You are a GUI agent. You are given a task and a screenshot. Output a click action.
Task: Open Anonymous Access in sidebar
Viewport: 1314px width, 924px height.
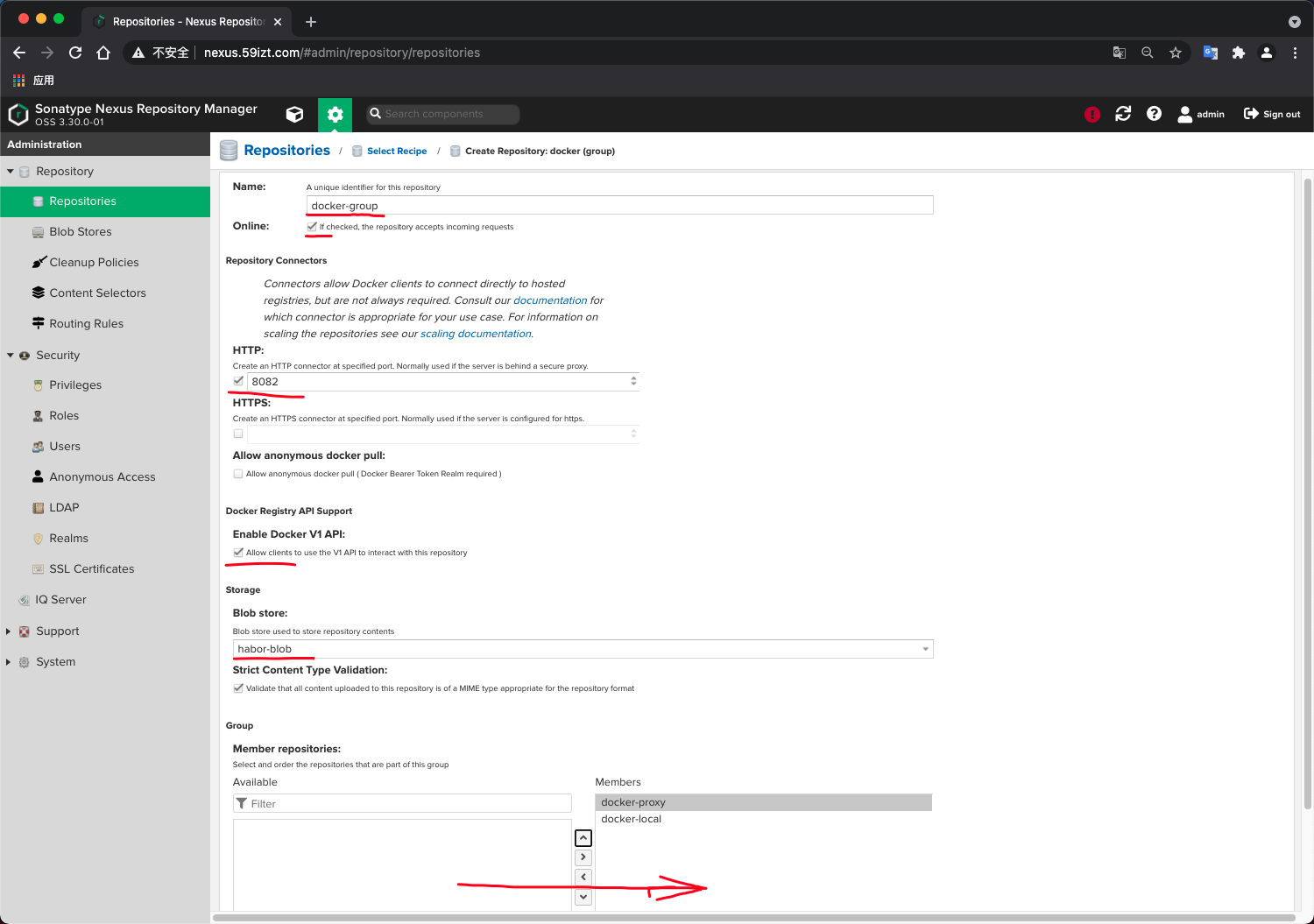point(105,477)
